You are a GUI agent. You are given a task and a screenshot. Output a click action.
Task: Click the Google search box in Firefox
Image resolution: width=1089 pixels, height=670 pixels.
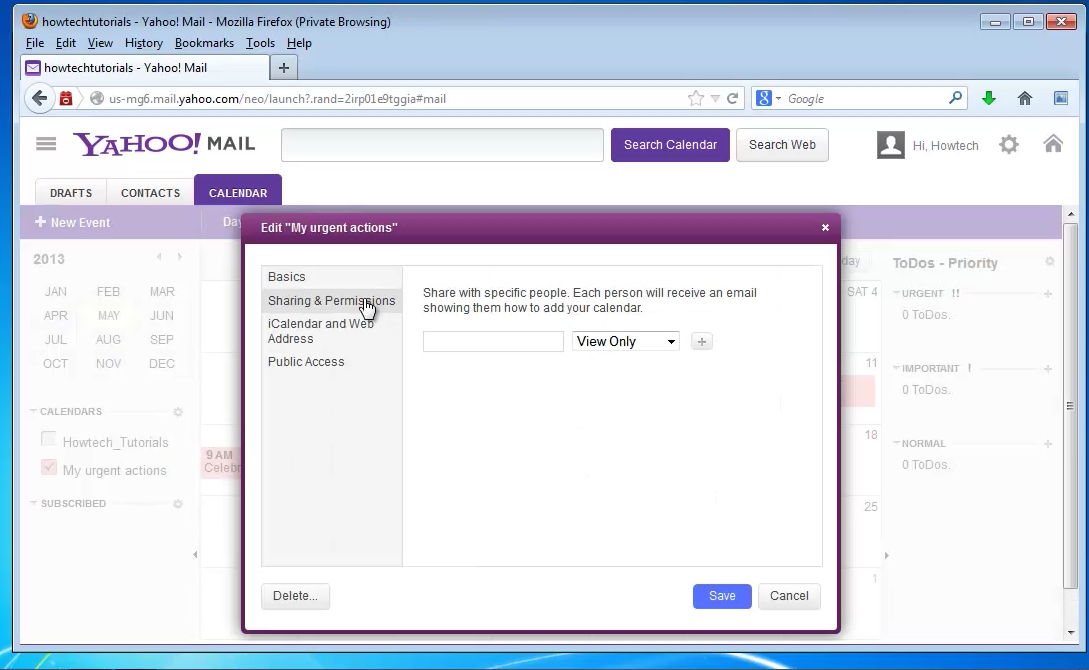(865, 99)
